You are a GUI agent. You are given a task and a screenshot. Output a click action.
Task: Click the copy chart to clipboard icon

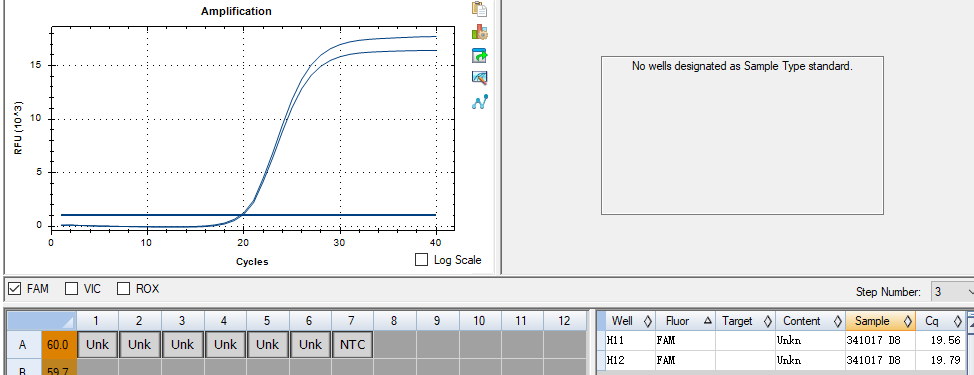[x=480, y=9]
